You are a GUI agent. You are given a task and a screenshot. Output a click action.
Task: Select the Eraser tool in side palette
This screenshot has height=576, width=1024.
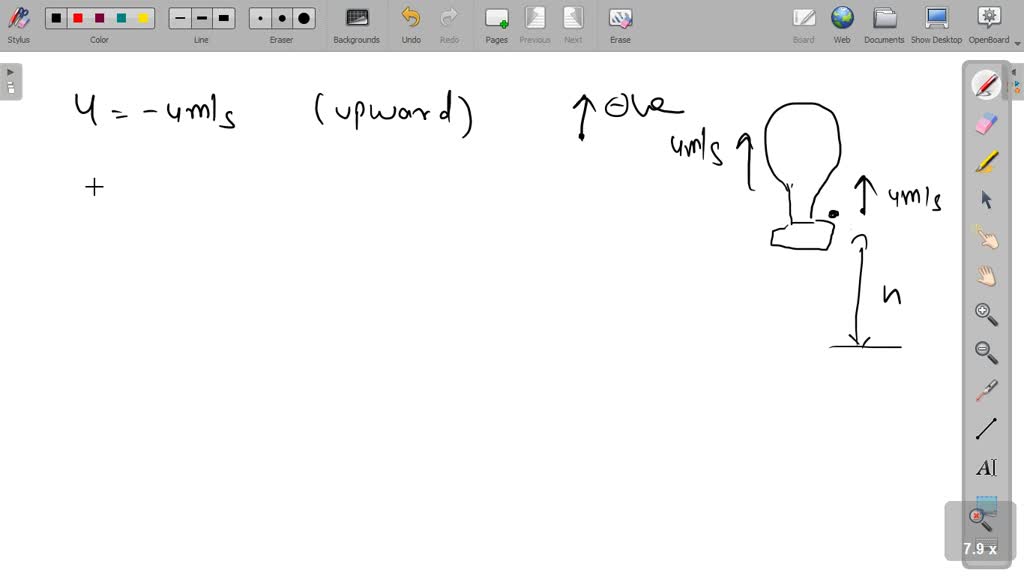click(986, 123)
